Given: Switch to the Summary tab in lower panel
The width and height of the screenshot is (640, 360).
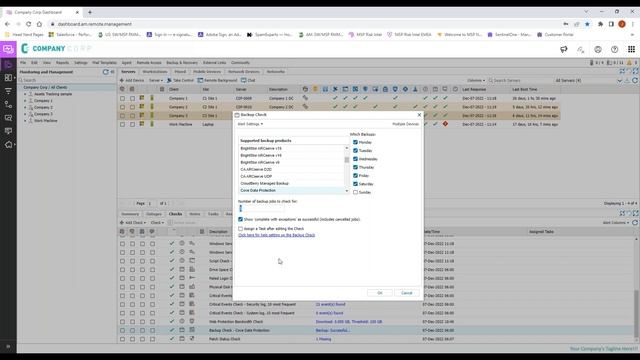Looking at the screenshot, I should pyautogui.click(x=130, y=214).
